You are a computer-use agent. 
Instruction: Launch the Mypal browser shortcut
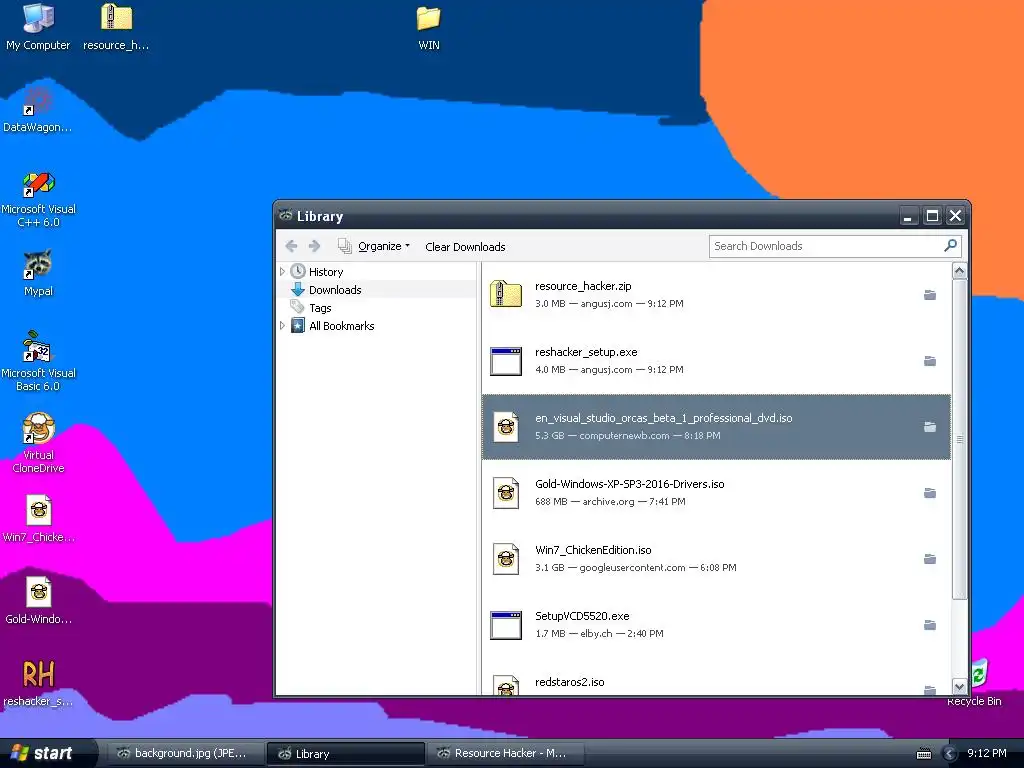38,273
